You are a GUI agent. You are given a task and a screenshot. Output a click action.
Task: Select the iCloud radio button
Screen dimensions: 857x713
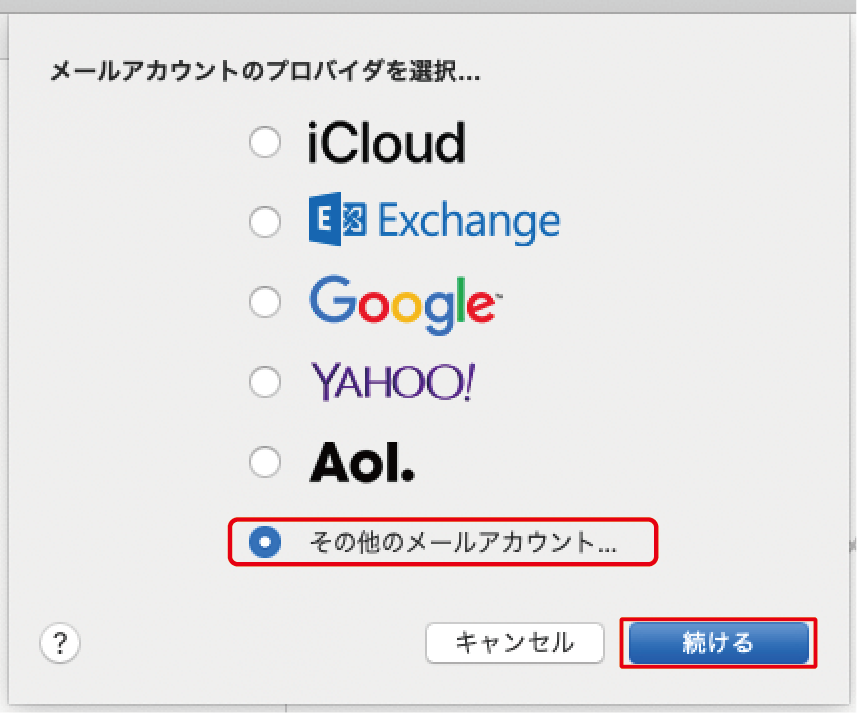pyautogui.click(x=265, y=142)
